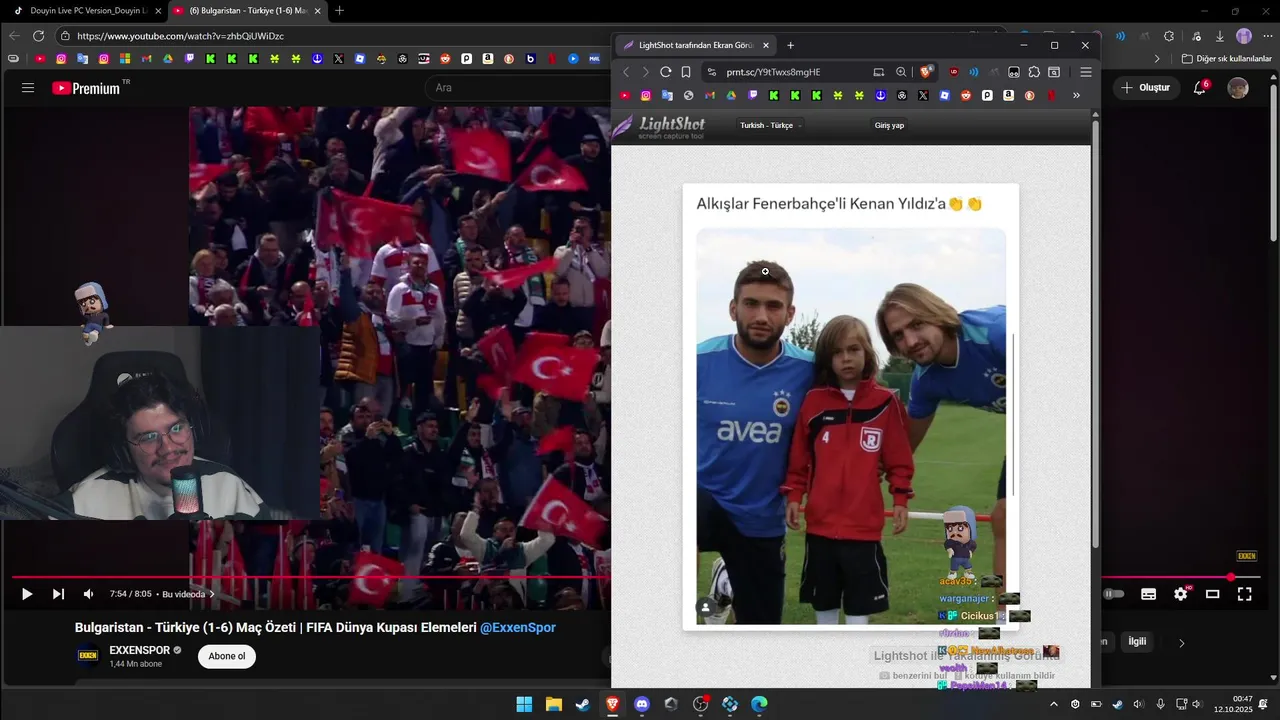Click the 'benzerini bul' link
Viewport: 1280px width, 720px height.
tap(913, 676)
